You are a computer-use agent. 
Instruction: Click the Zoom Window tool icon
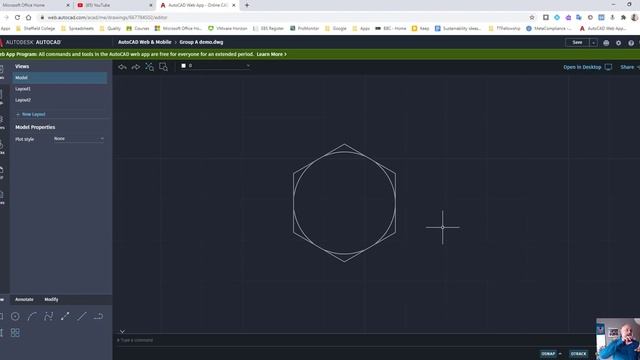coord(163,67)
